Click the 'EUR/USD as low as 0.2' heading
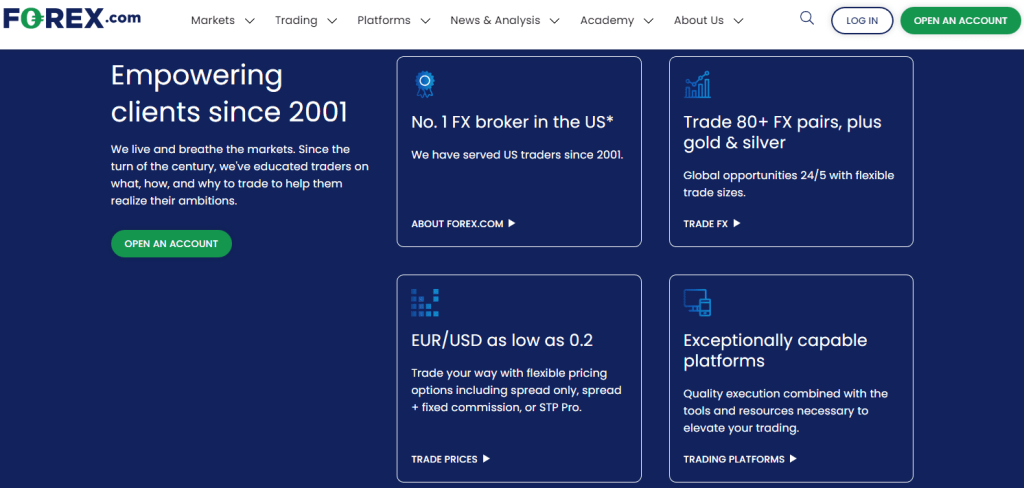Image resolution: width=1024 pixels, height=488 pixels. pos(502,340)
